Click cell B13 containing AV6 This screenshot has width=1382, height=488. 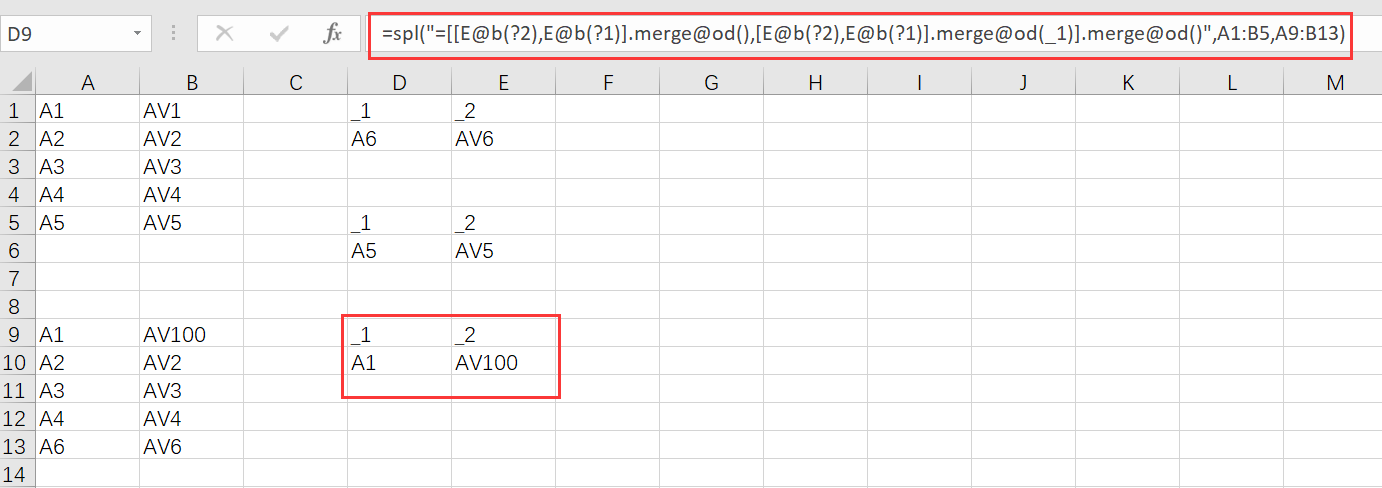(x=190, y=447)
